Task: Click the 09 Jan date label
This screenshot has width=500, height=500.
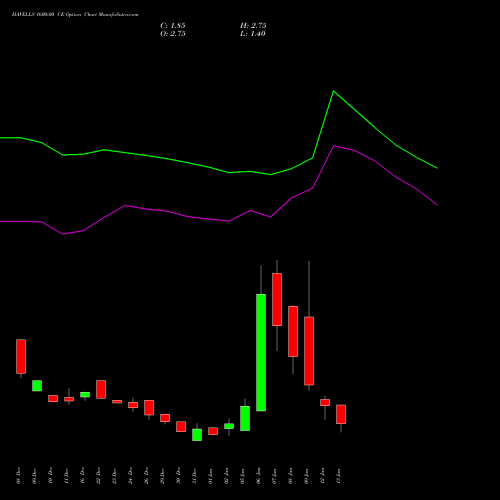Action: pyautogui.click(x=306, y=476)
